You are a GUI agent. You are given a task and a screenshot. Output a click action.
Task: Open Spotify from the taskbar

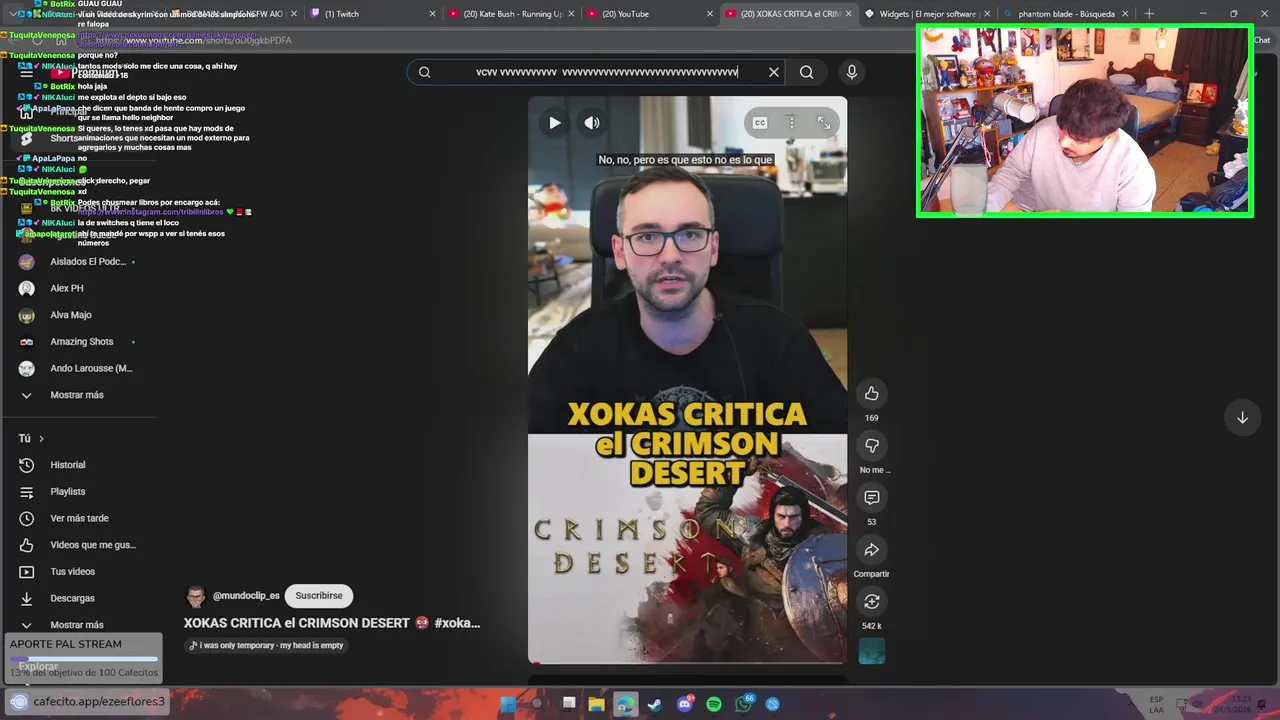coord(714,704)
